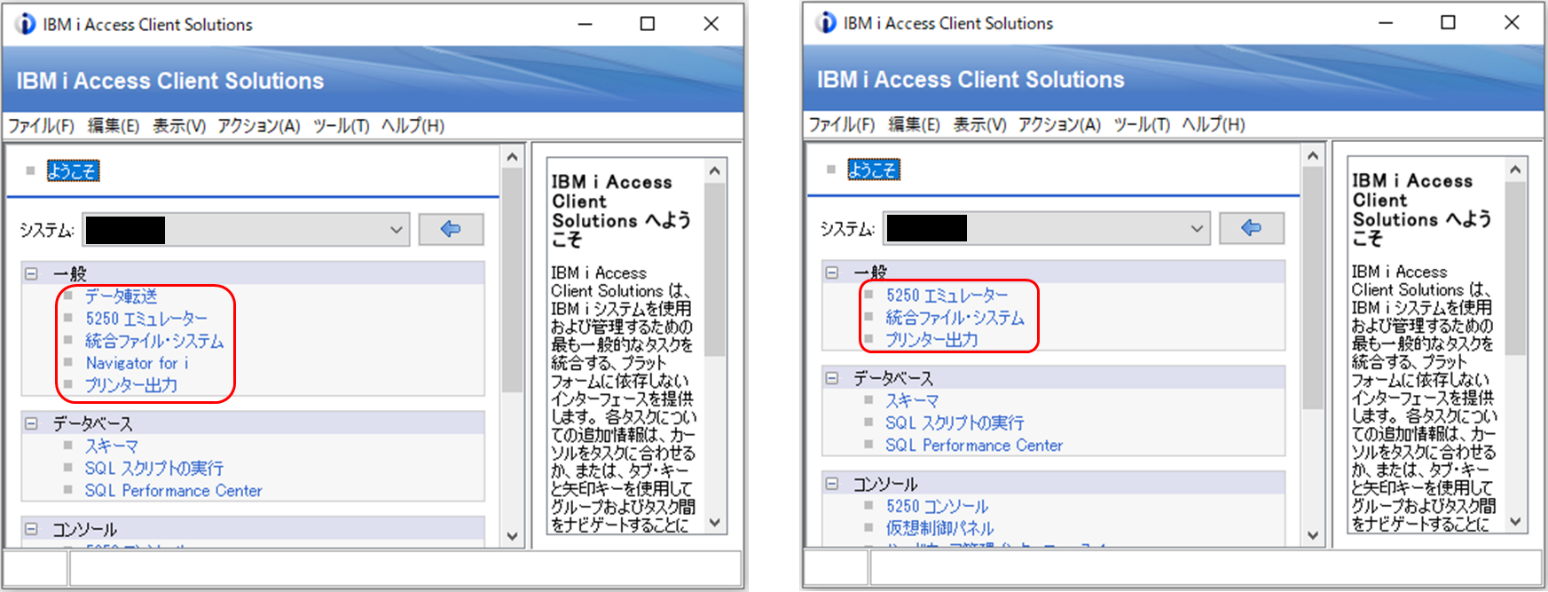Screen dimensions: 1548x592
Task: Click the blue back arrow button in the left window
Action: coord(450,229)
